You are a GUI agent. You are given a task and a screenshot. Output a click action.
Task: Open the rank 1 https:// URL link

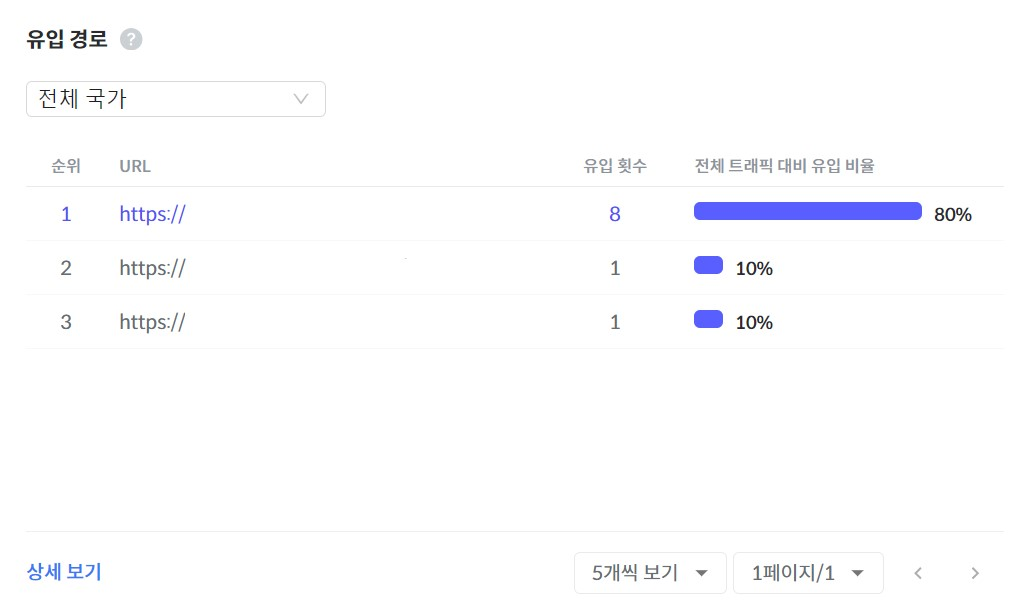tap(153, 214)
